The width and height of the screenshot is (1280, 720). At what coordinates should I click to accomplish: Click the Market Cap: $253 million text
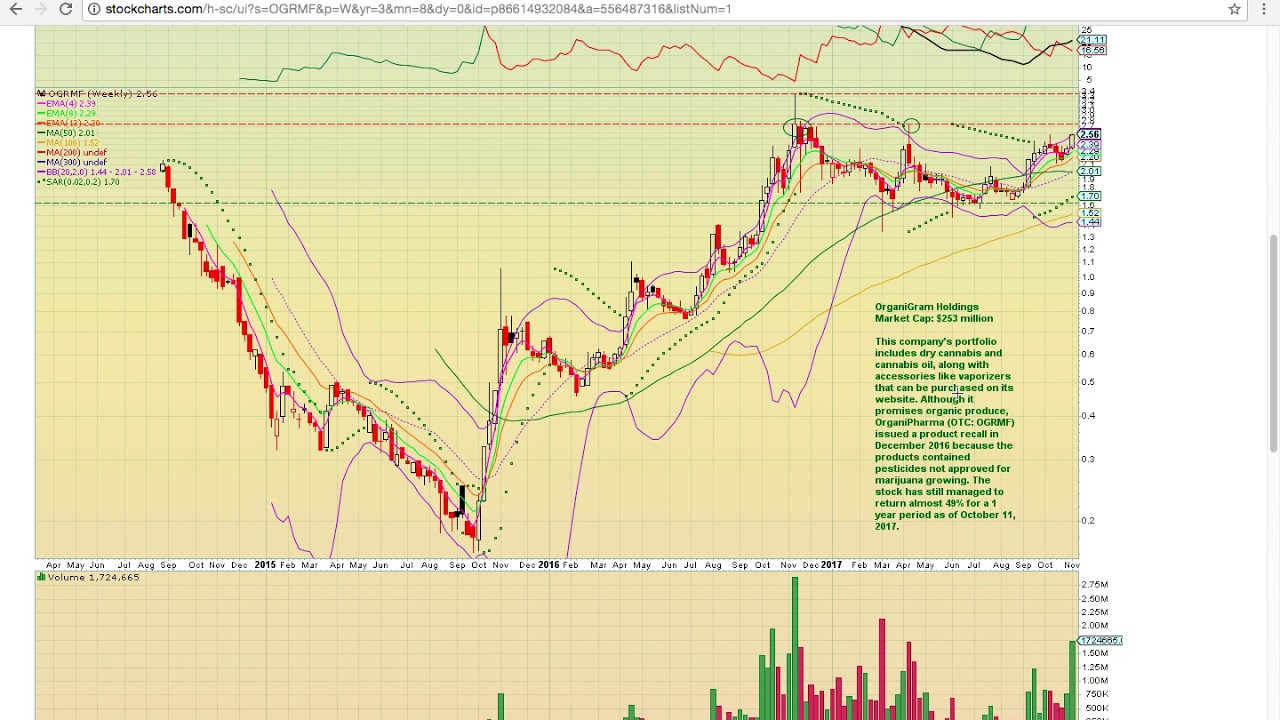coord(934,319)
